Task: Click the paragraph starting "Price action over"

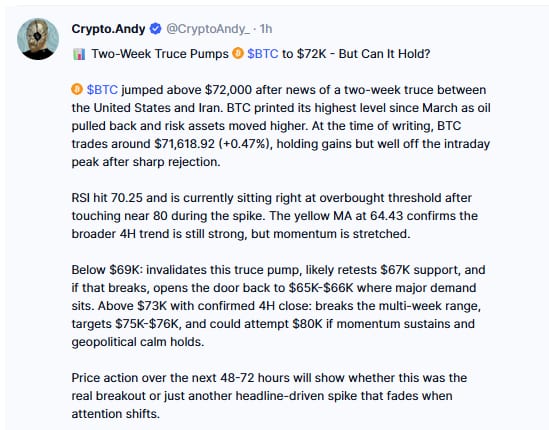Action: pyautogui.click(x=269, y=396)
